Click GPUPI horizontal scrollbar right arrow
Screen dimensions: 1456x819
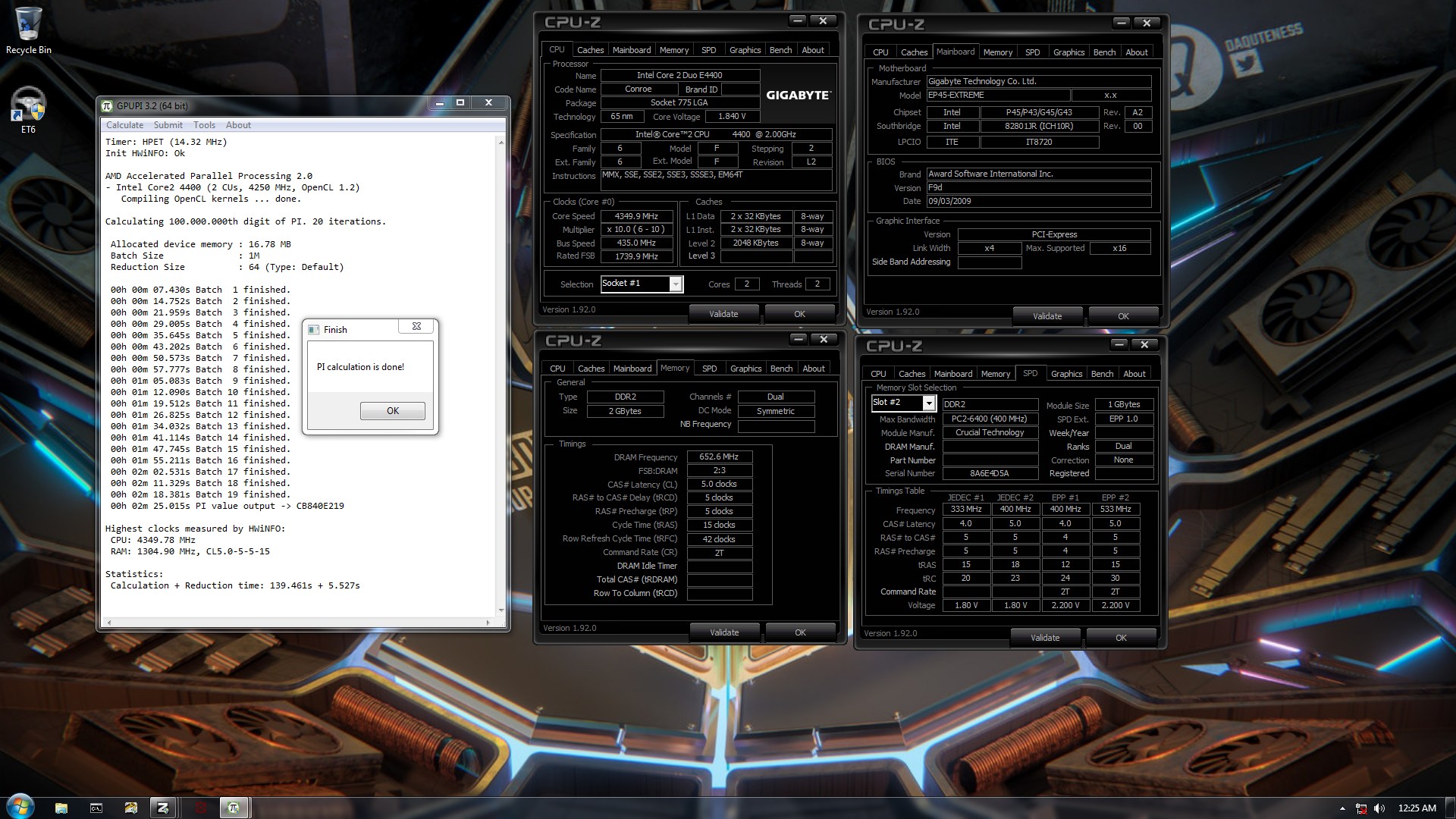click(x=488, y=622)
